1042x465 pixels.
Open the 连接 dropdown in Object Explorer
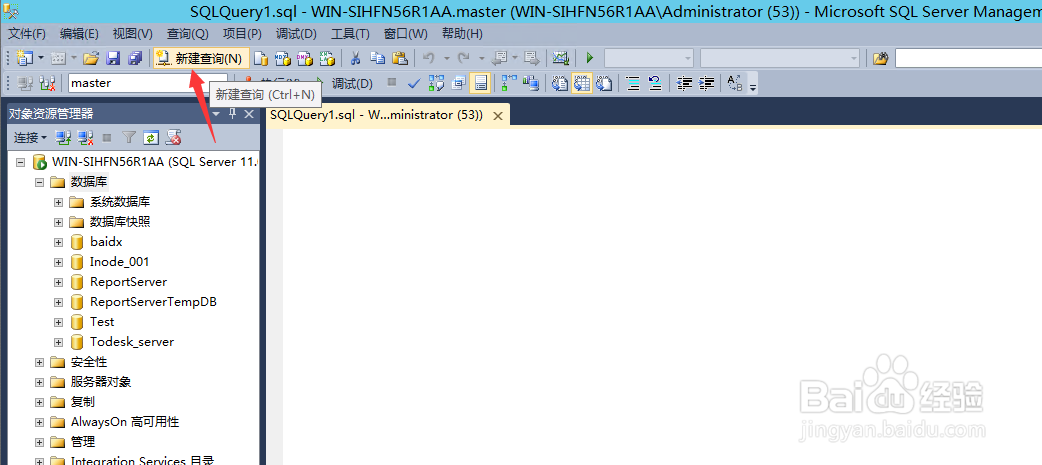(31, 138)
